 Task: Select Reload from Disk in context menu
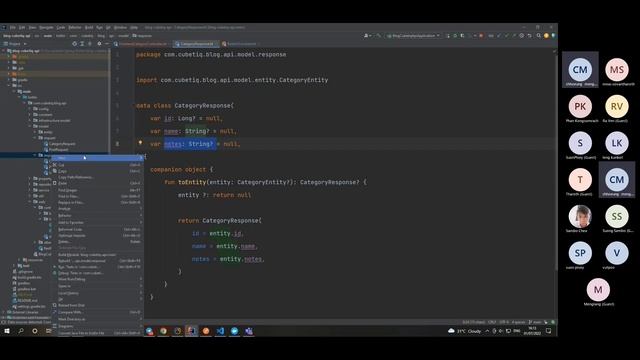click(98, 305)
